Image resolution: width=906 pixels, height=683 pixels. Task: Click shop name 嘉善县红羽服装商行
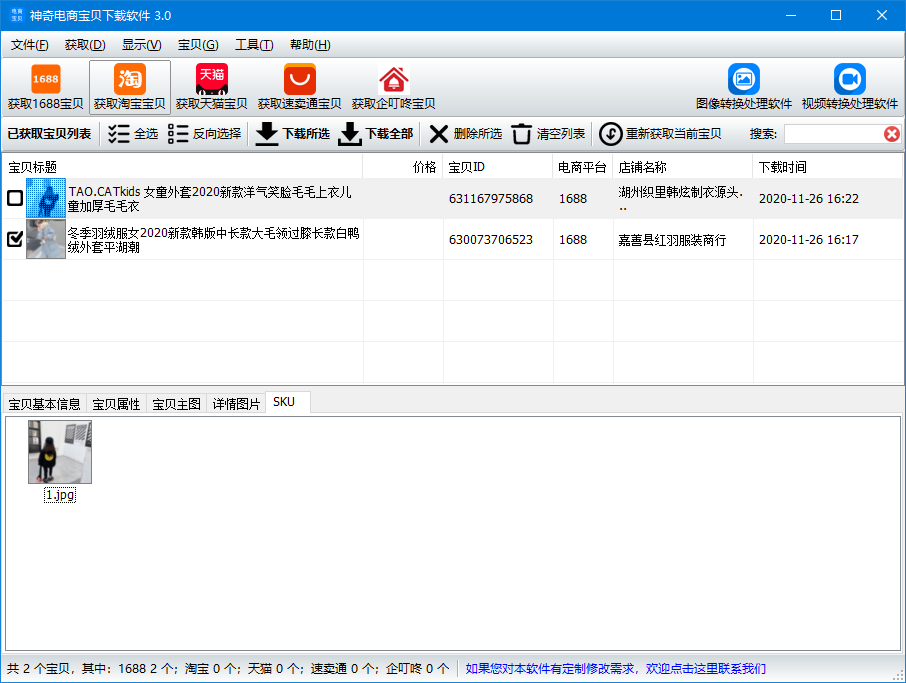[x=672, y=240]
